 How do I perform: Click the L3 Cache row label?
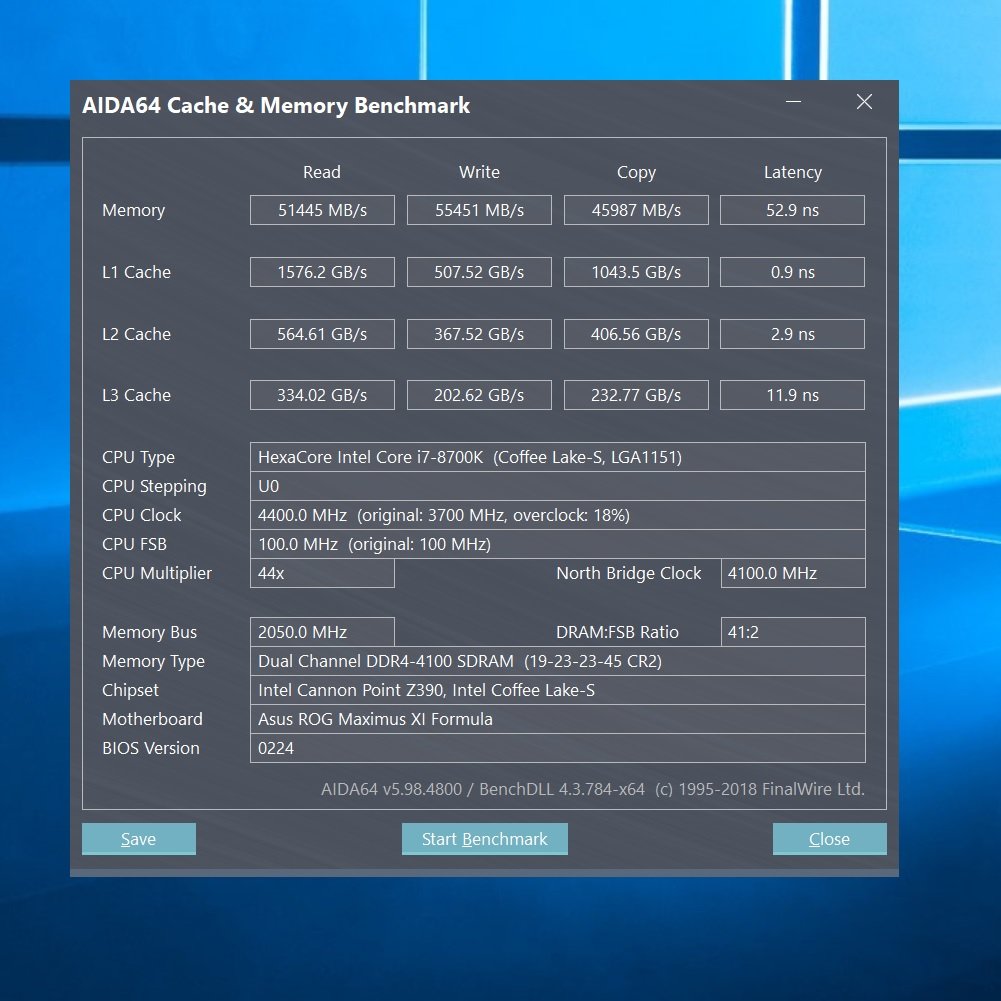(137, 395)
